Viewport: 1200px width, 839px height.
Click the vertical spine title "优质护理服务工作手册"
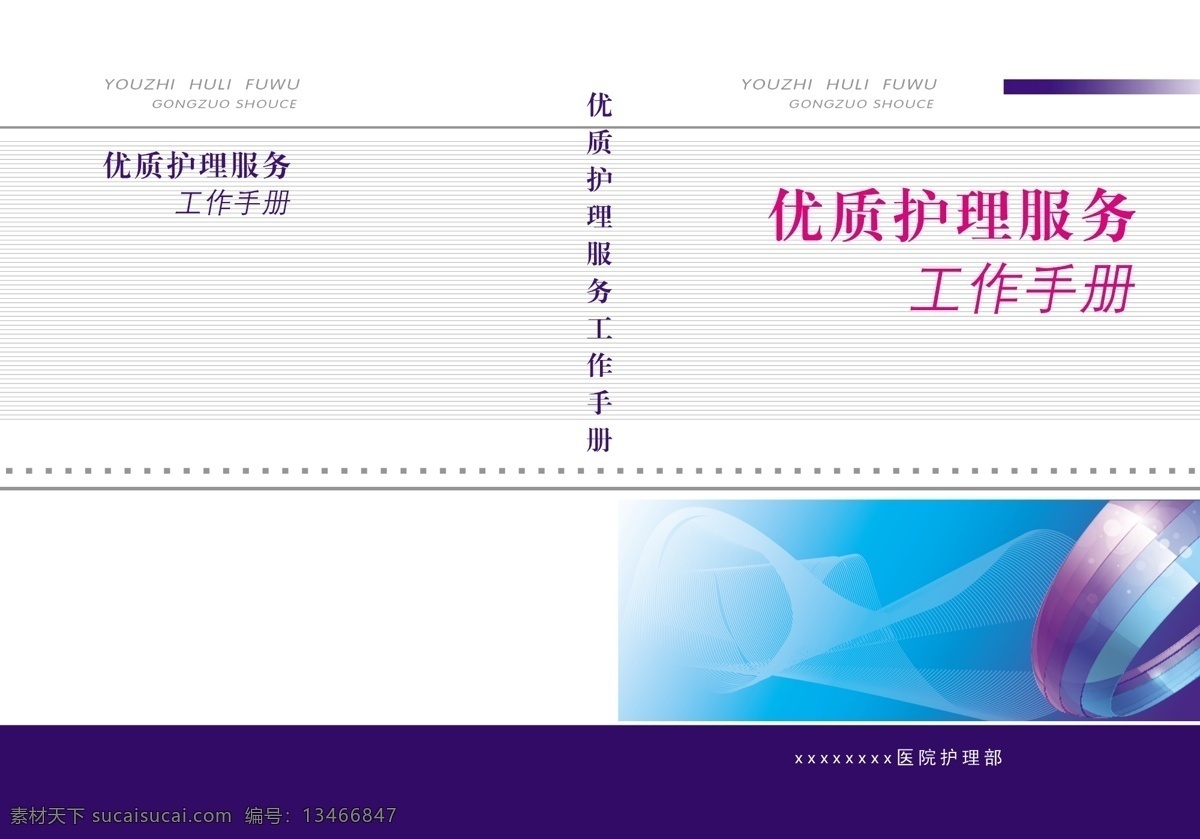pos(599,272)
